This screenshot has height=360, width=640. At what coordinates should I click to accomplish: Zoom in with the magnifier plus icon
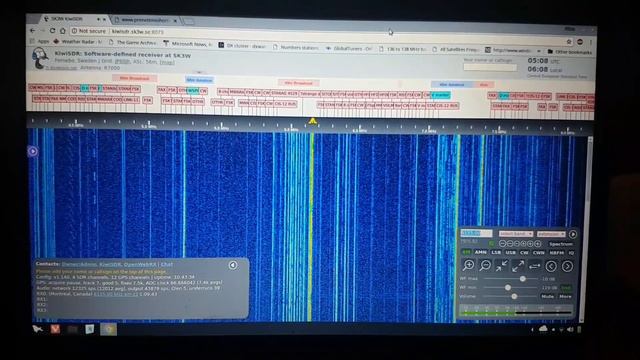[x=469, y=266]
